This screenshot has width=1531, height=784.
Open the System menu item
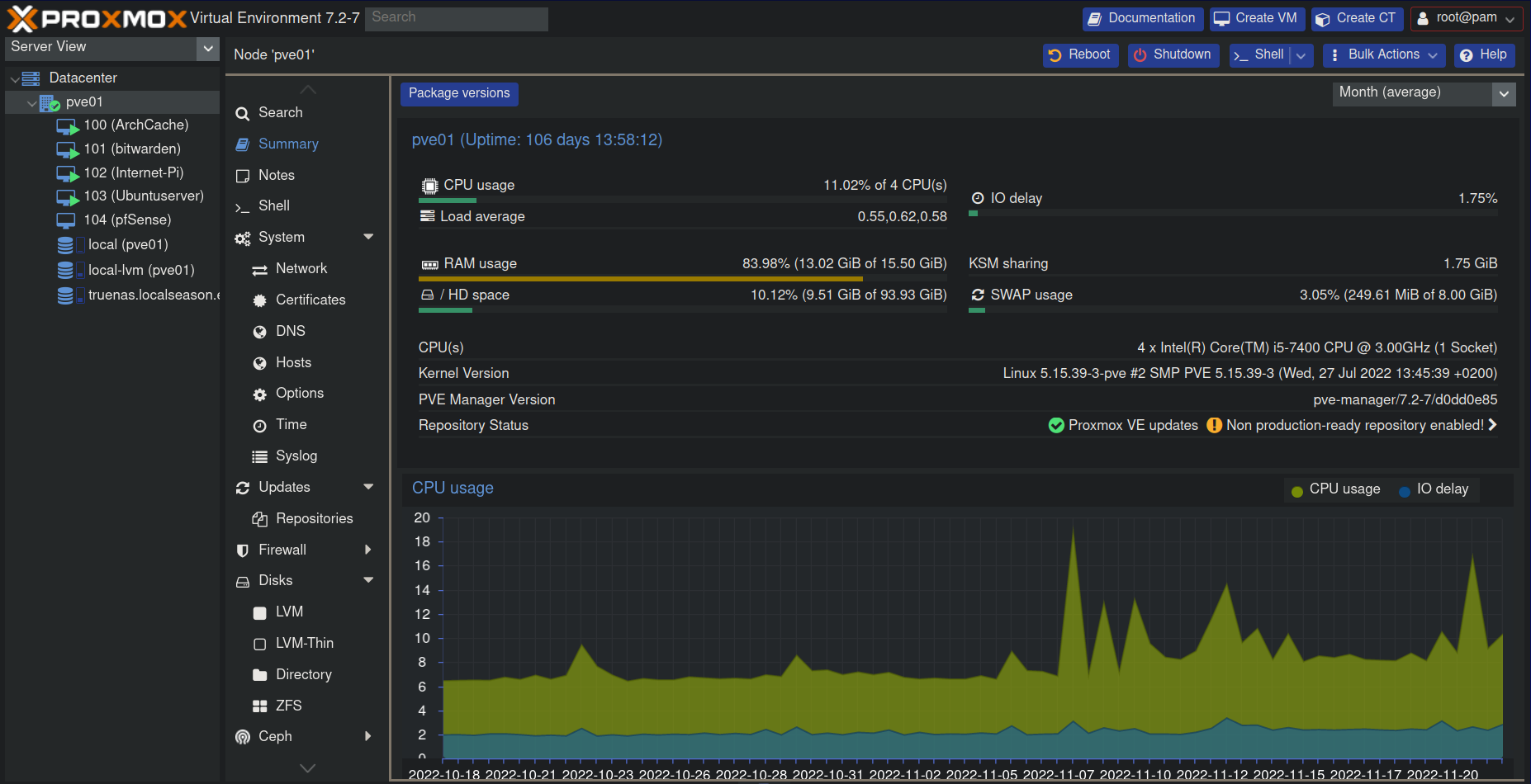(x=282, y=238)
